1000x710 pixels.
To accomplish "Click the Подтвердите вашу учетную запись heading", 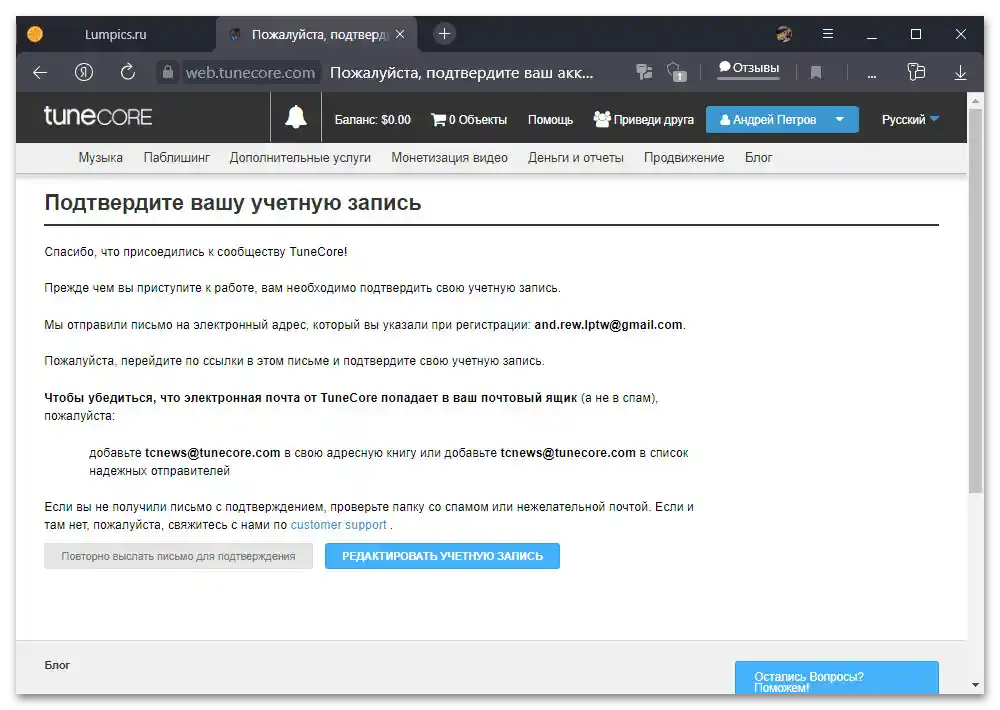I will tap(233, 203).
